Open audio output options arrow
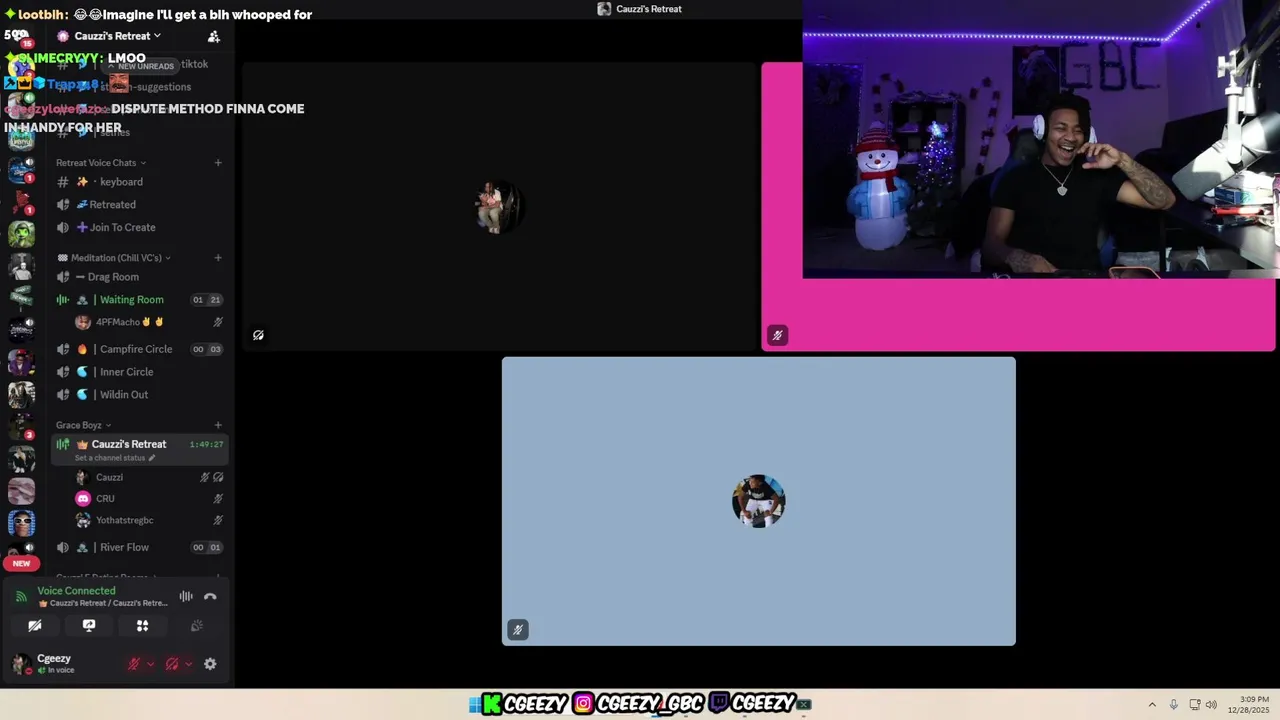Viewport: 1280px width, 720px height. point(188,664)
